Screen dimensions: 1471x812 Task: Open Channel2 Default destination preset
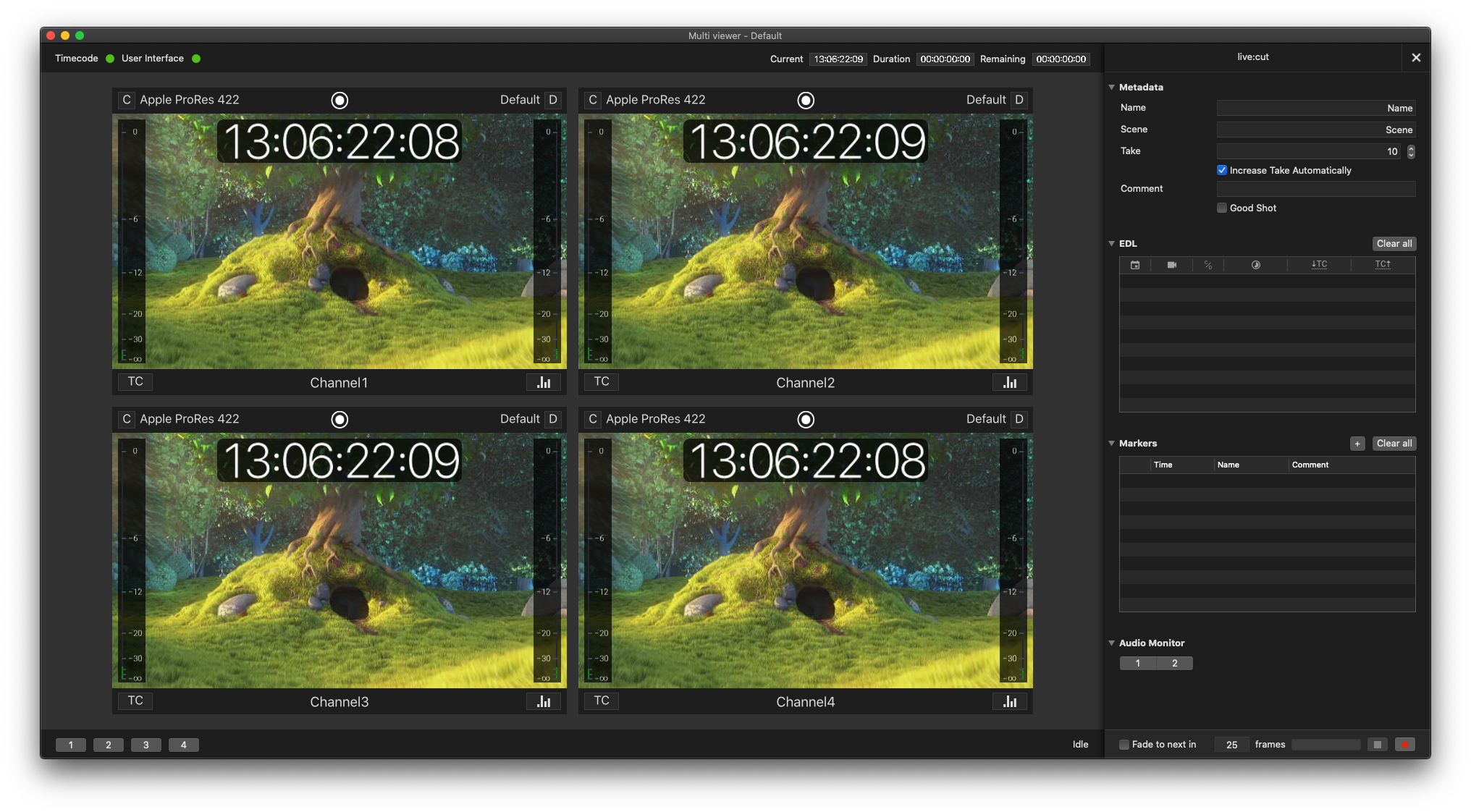coord(986,100)
